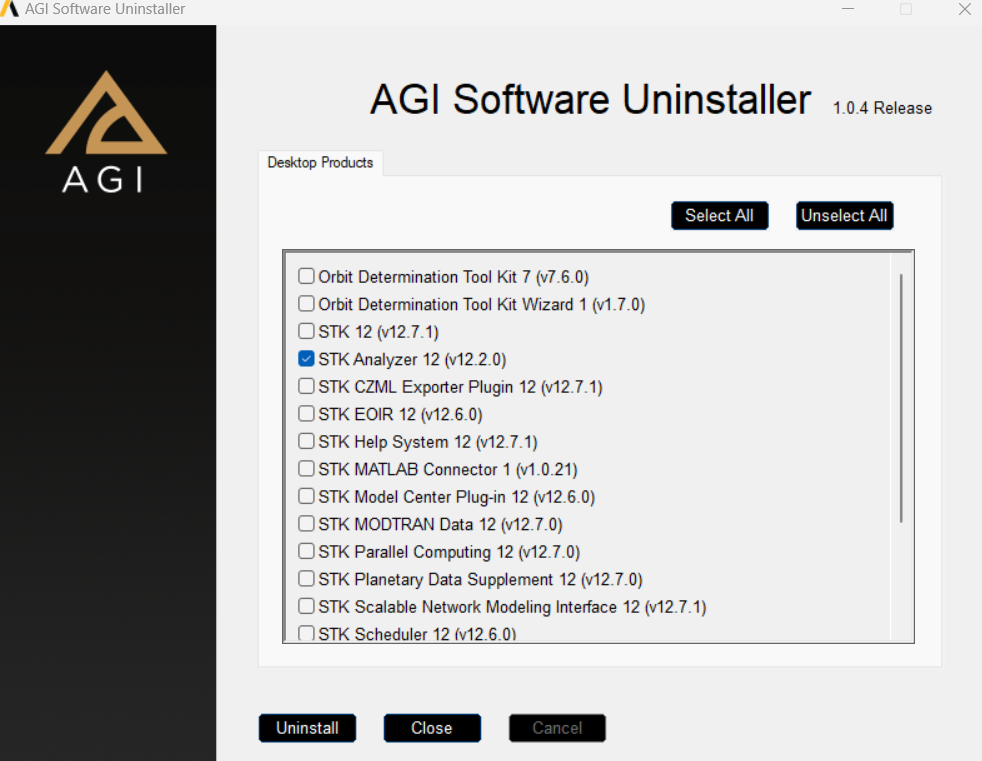Click the AGI logo in sidebar
The image size is (982, 761).
click(x=106, y=131)
